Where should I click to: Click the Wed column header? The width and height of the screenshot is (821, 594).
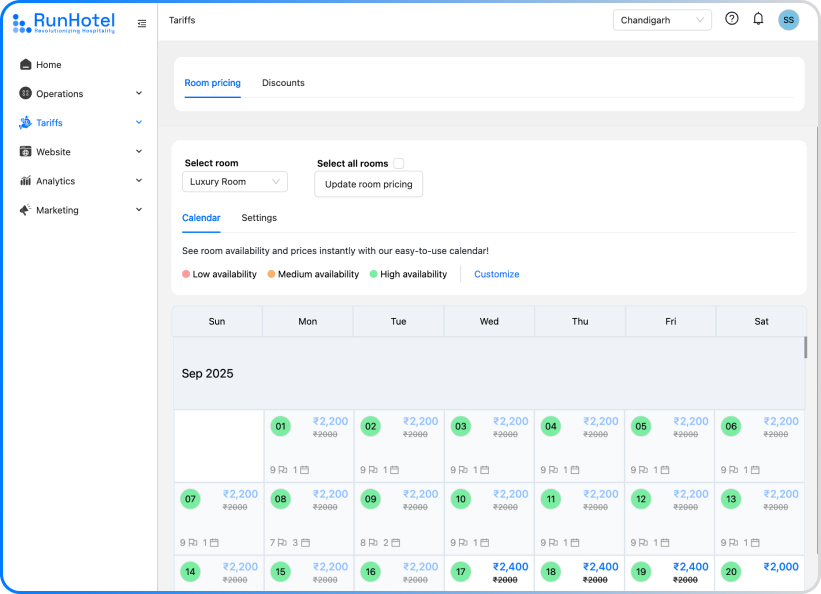coord(489,322)
